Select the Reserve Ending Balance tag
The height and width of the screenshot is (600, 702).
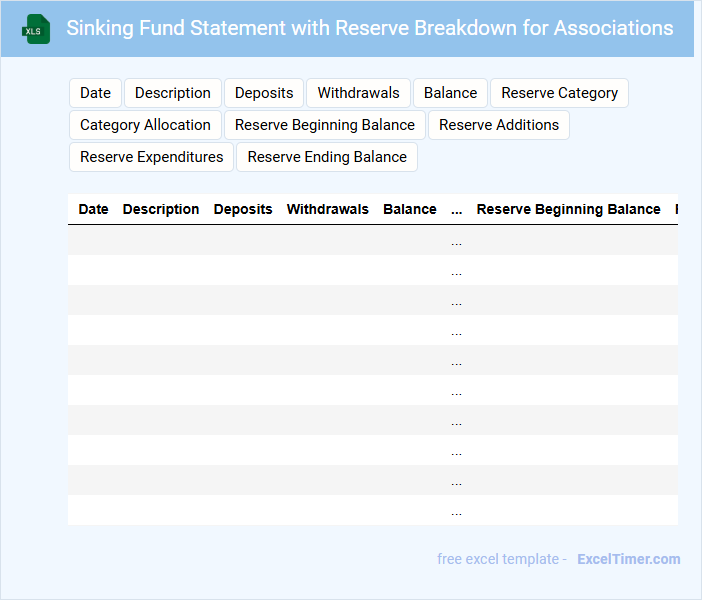tap(327, 157)
